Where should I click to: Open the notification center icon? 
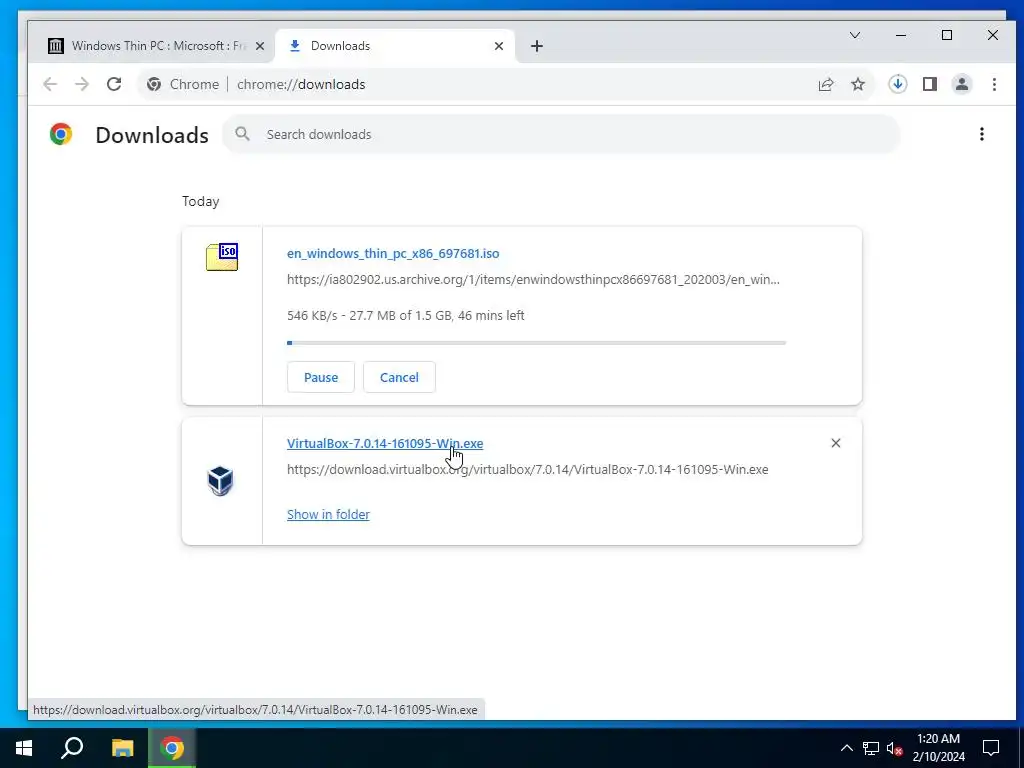(991, 748)
